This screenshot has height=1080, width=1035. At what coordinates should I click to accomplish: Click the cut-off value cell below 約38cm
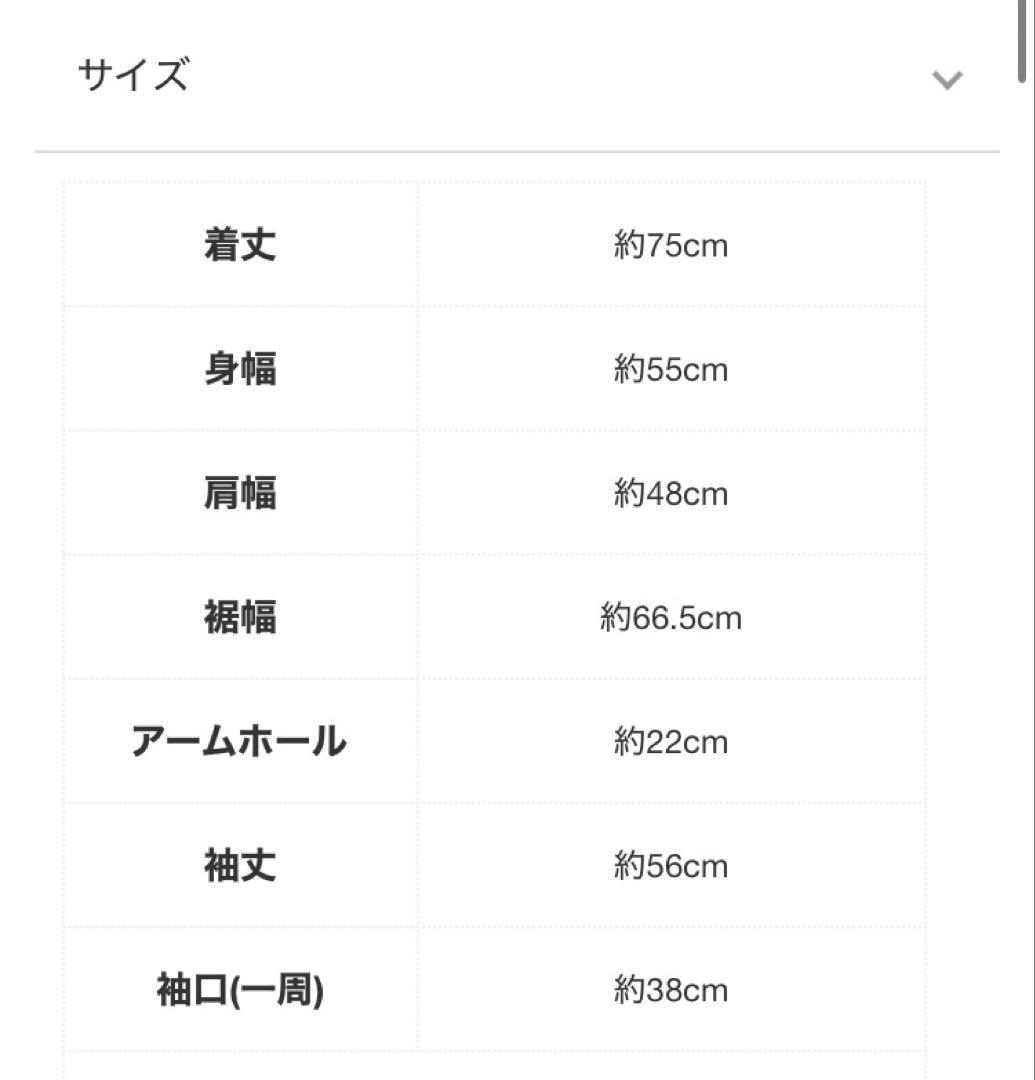pyautogui.click(x=671, y=1066)
